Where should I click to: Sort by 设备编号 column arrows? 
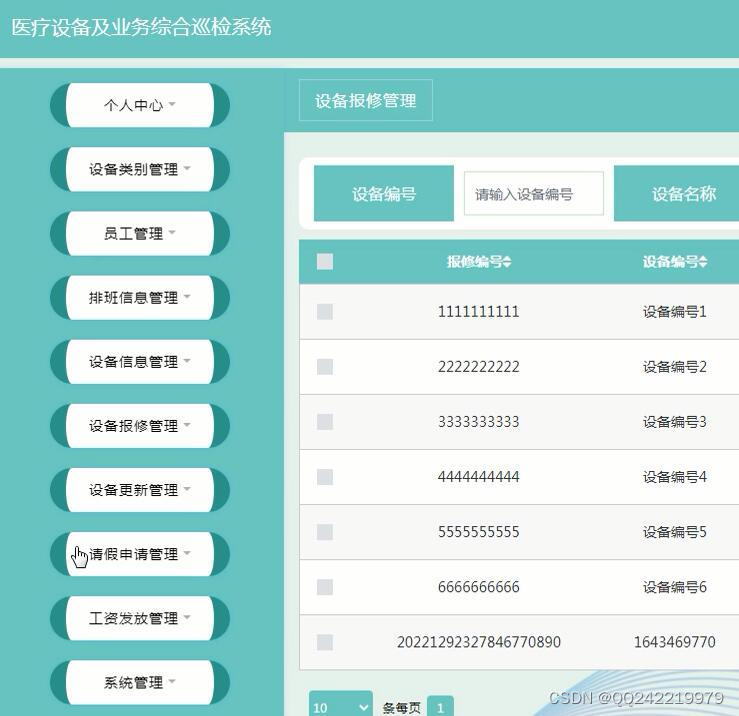point(703,262)
